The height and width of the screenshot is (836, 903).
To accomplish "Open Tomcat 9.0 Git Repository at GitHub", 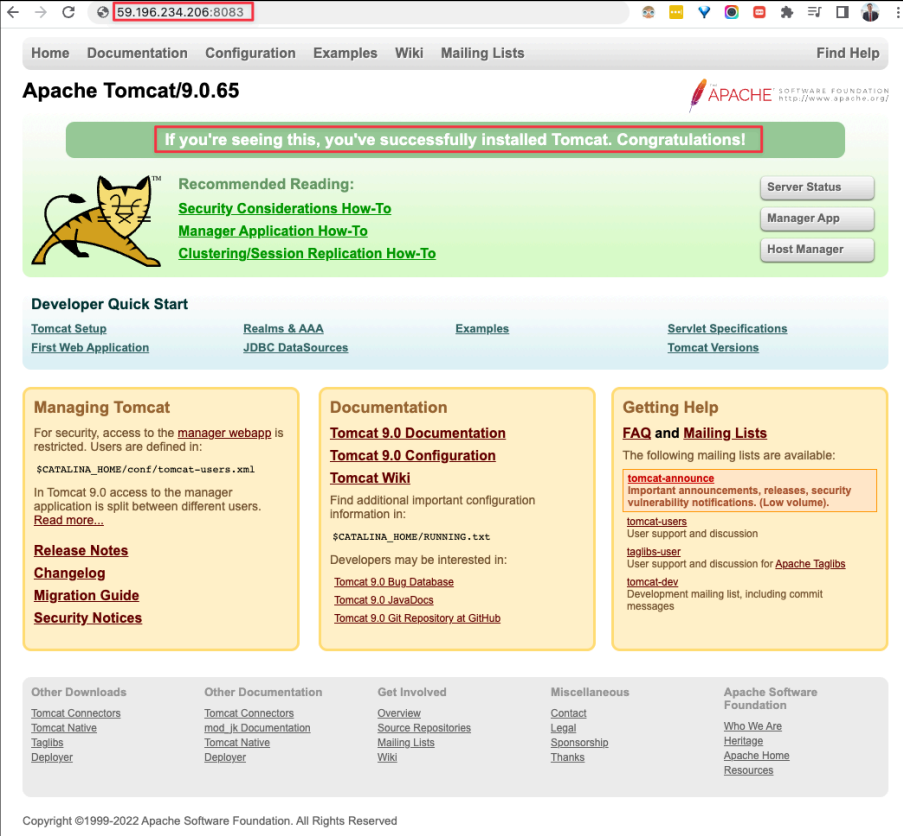I will (417, 618).
